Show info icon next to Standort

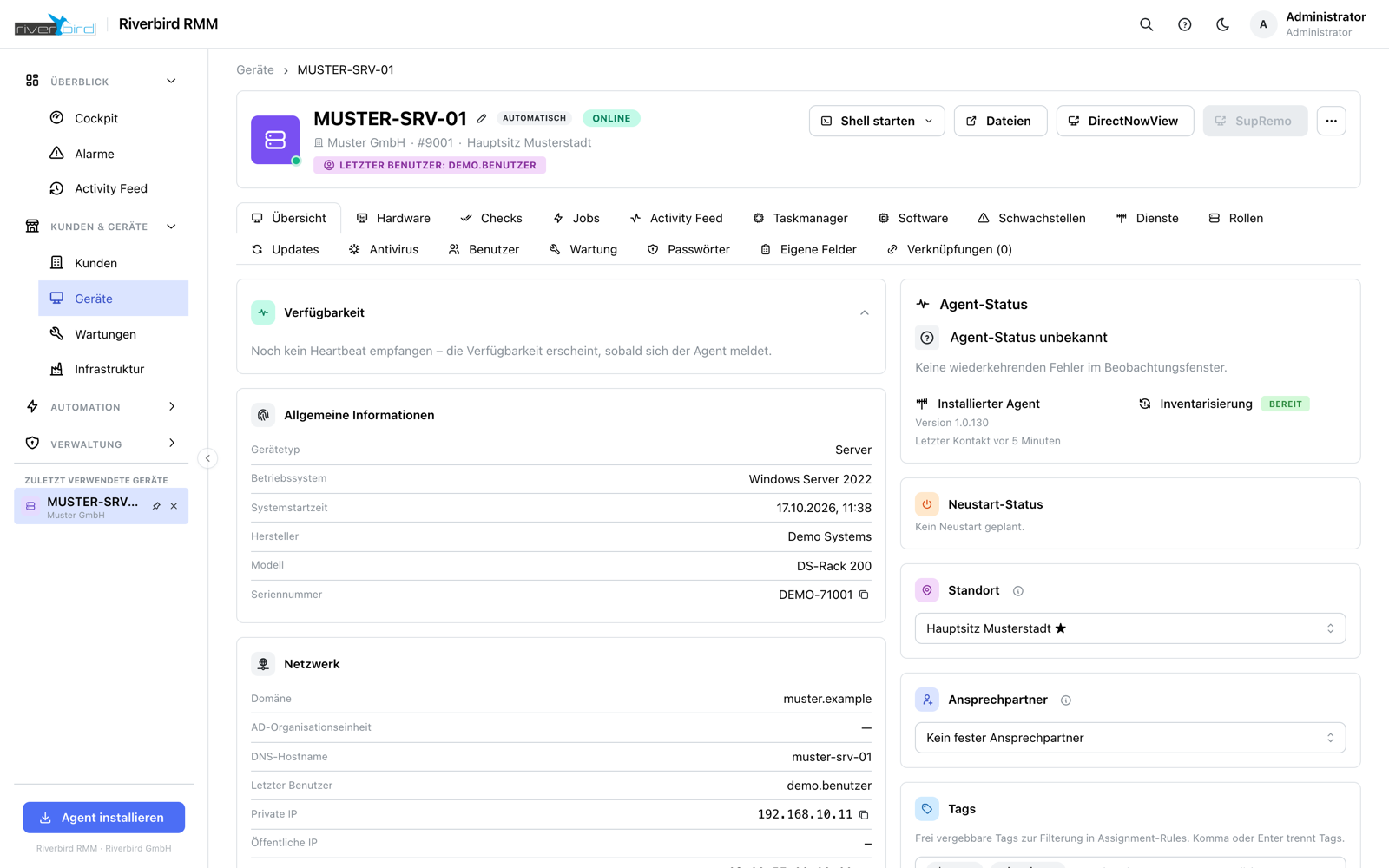tap(1018, 591)
